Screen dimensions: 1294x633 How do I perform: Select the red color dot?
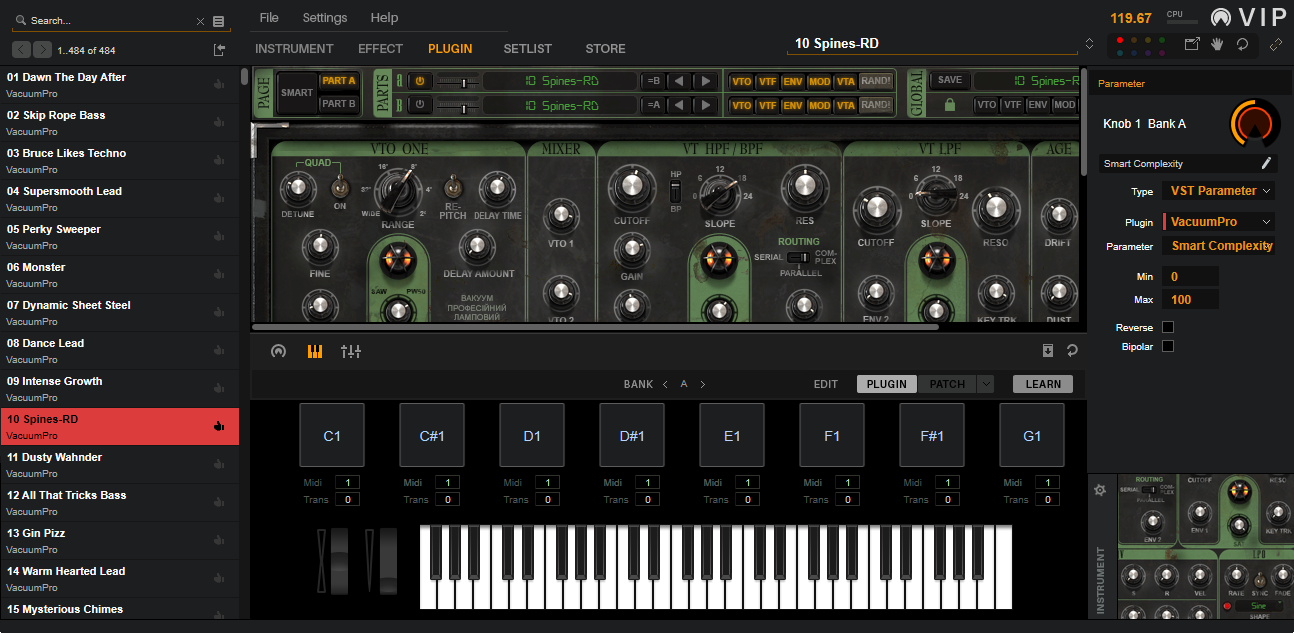pyautogui.click(x=1120, y=41)
